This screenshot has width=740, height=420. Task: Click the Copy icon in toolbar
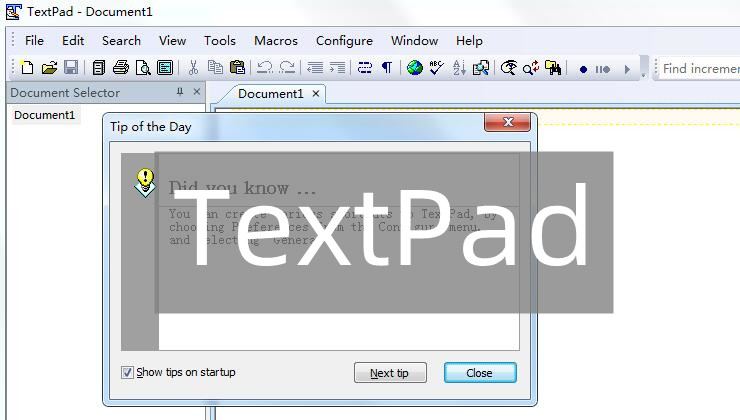pos(215,68)
